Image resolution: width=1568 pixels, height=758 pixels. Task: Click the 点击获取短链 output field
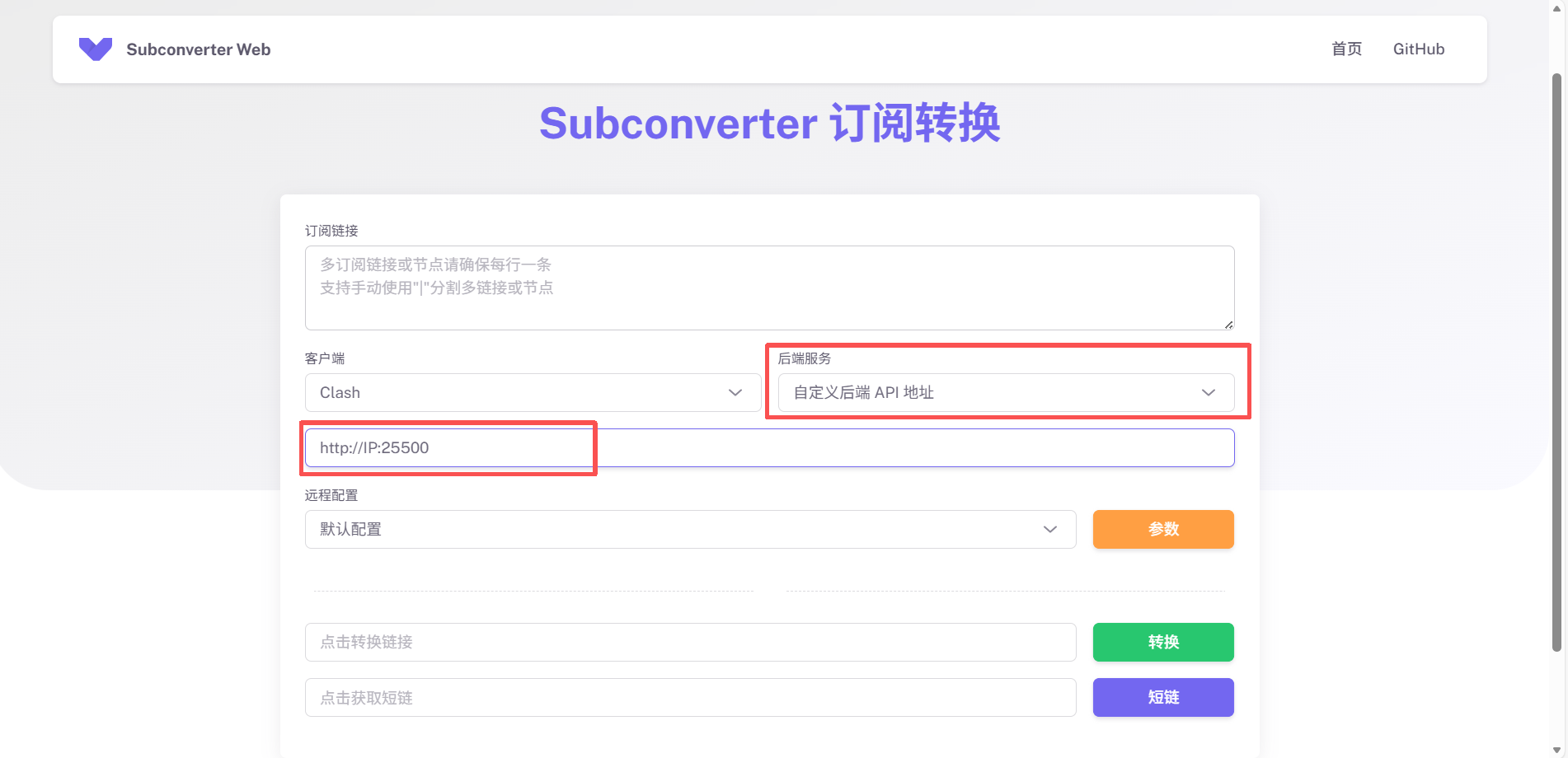click(690, 698)
